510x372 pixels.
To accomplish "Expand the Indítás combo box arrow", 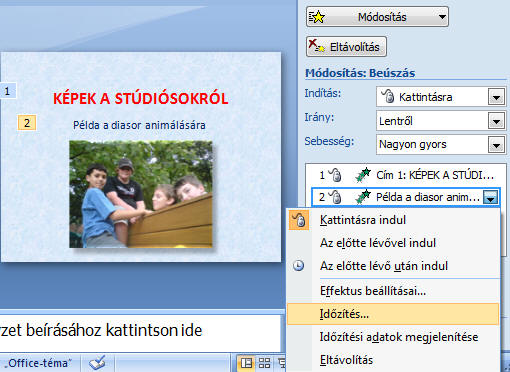I will (x=496, y=97).
